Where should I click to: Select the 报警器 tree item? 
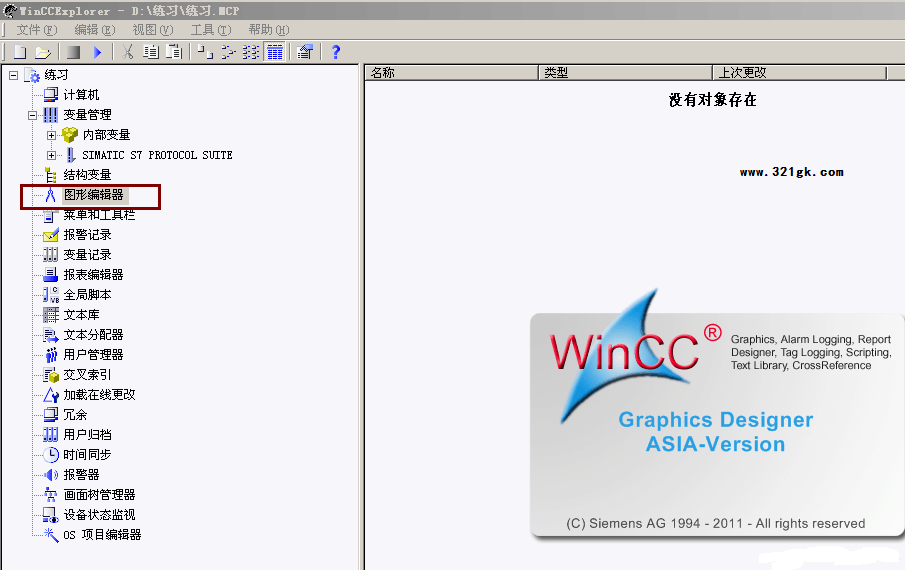(x=81, y=475)
